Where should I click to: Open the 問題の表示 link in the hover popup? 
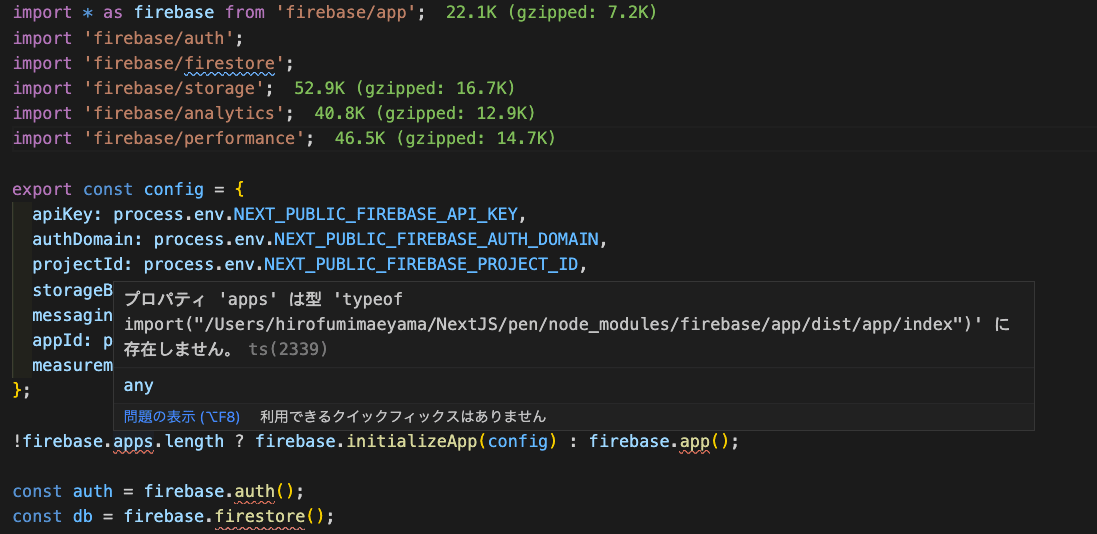click(x=182, y=417)
